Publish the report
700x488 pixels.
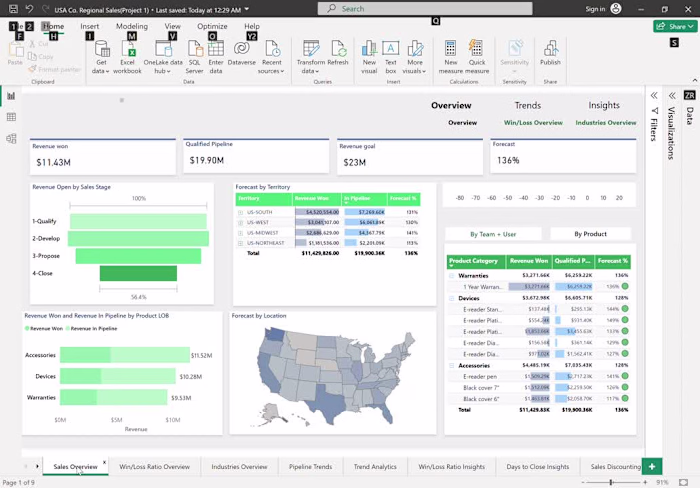coord(550,54)
